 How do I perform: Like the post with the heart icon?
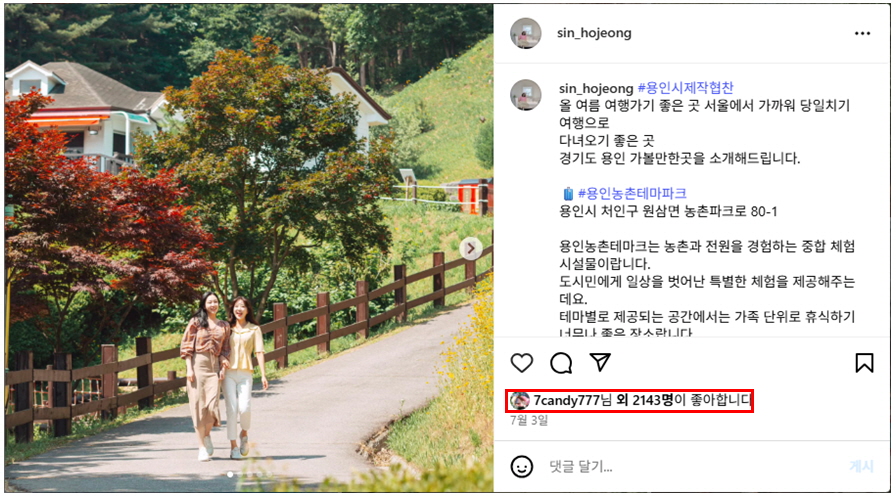521,363
